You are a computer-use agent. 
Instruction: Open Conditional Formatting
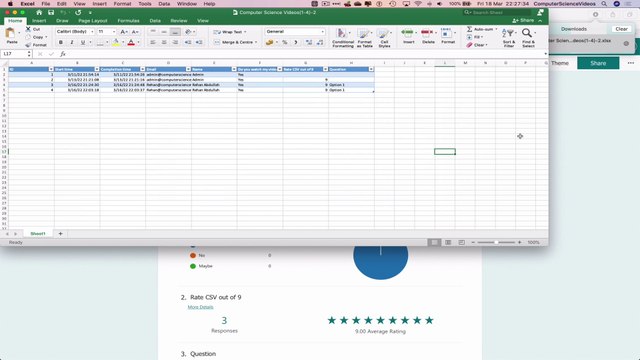[x=343, y=38]
